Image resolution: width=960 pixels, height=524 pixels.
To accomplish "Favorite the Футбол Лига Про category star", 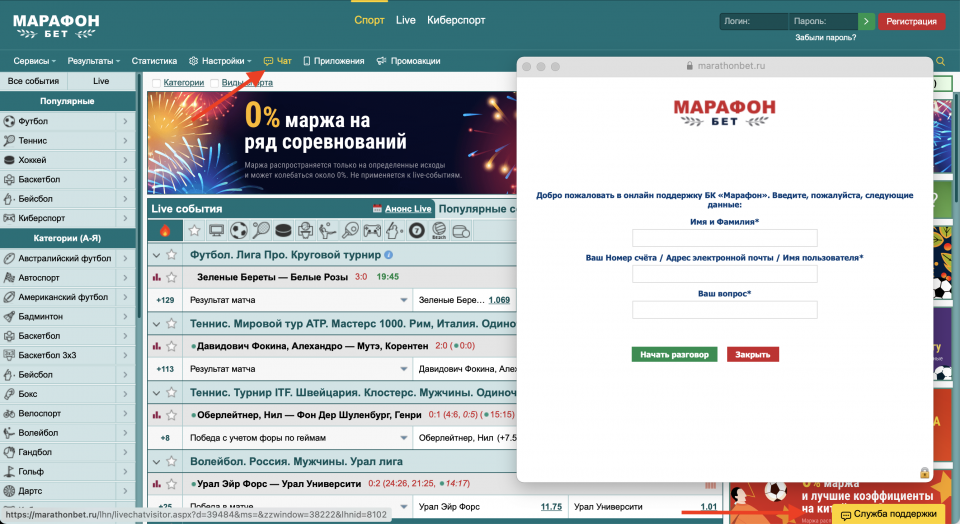I will [171, 255].
